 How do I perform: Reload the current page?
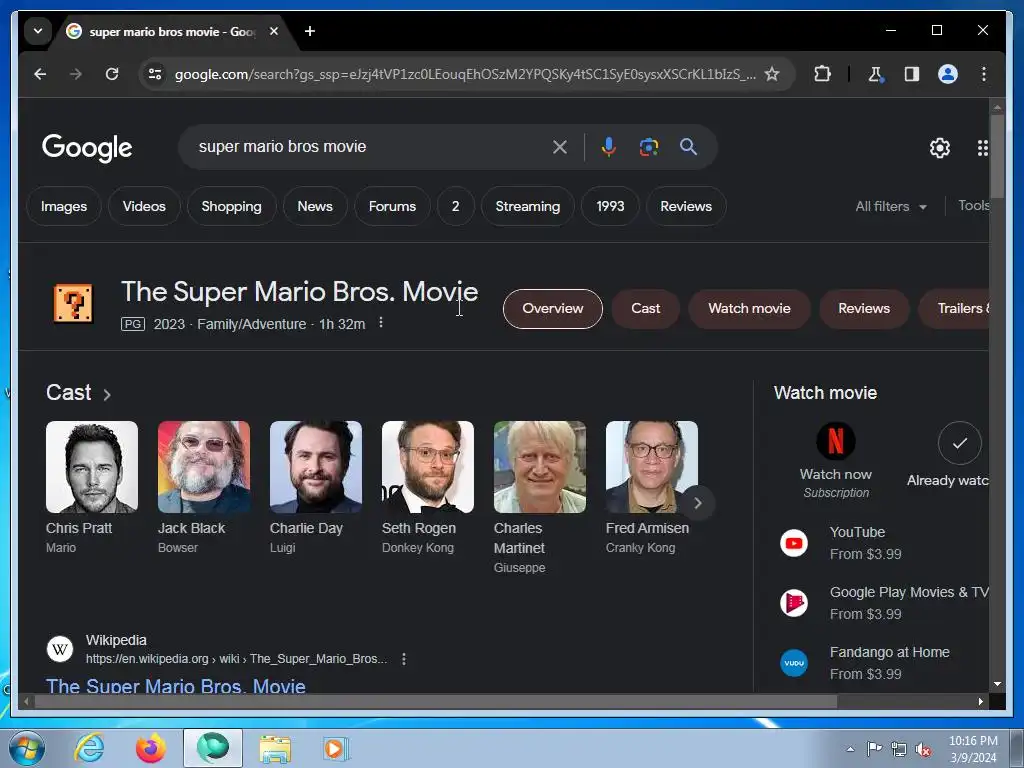(112, 74)
